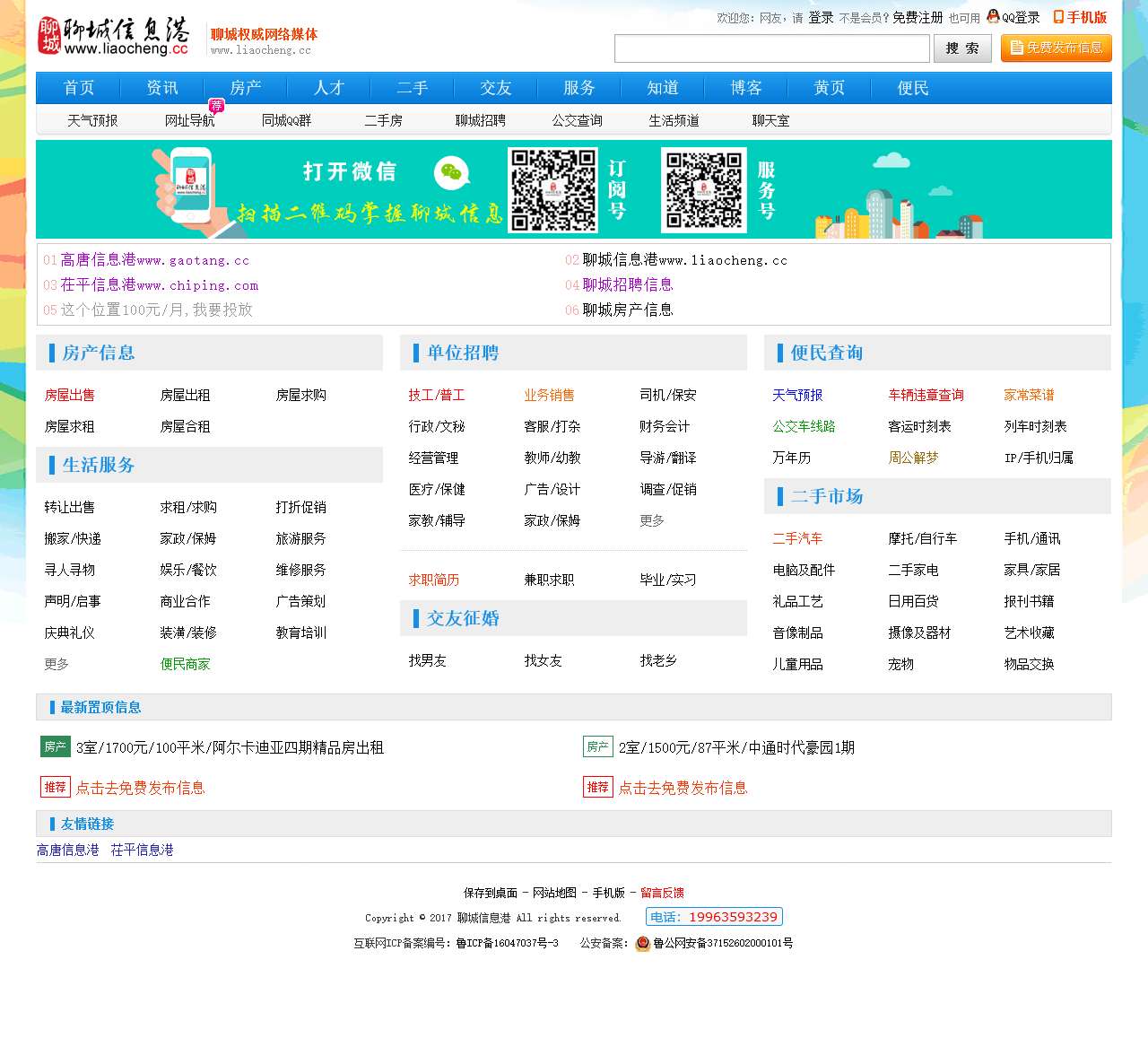Click the 登录 login link
Viewport: 1148px width, 1047px height.
[821, 17]
